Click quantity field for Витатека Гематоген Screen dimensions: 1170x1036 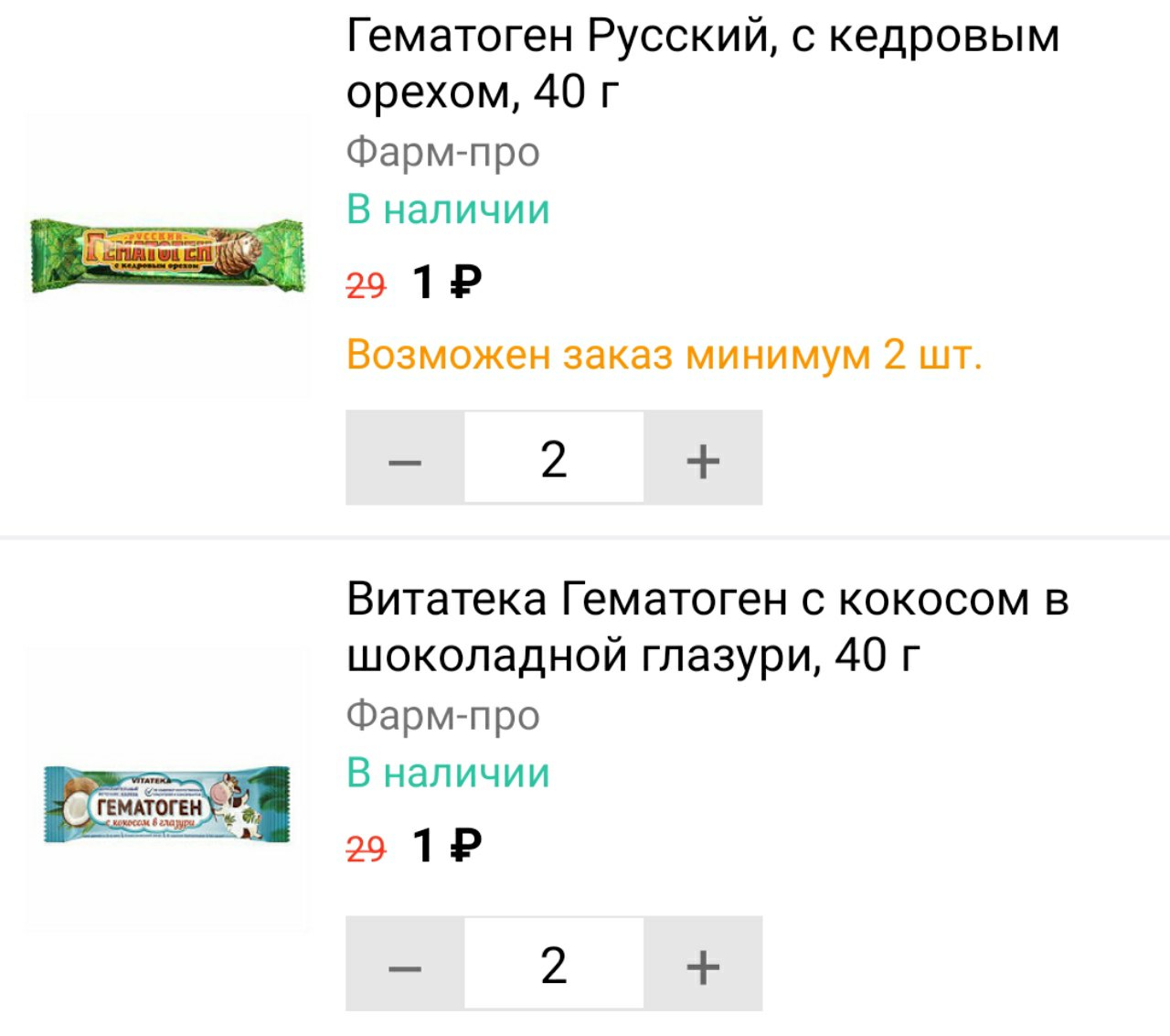[554, 965]
